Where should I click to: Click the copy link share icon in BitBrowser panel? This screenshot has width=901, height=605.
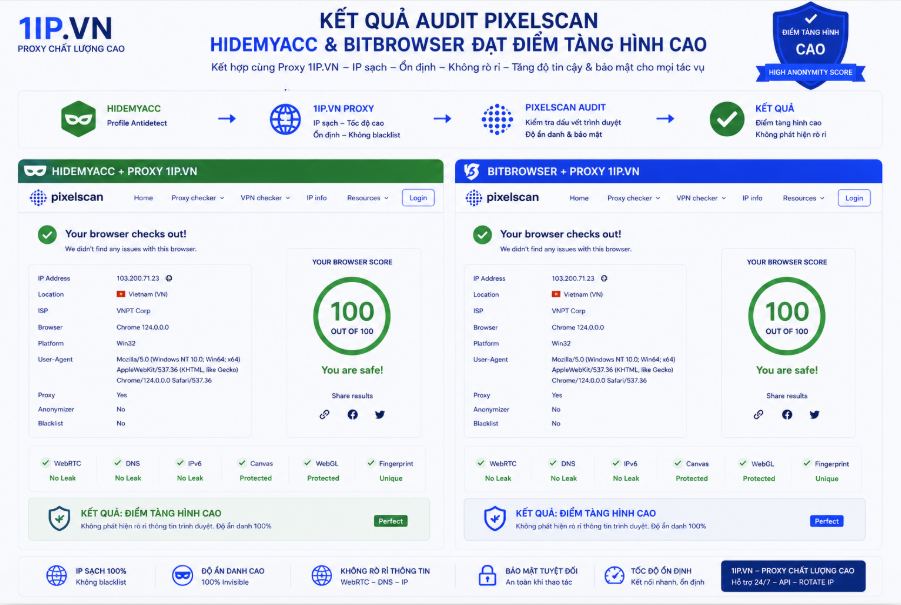point(758,414)
